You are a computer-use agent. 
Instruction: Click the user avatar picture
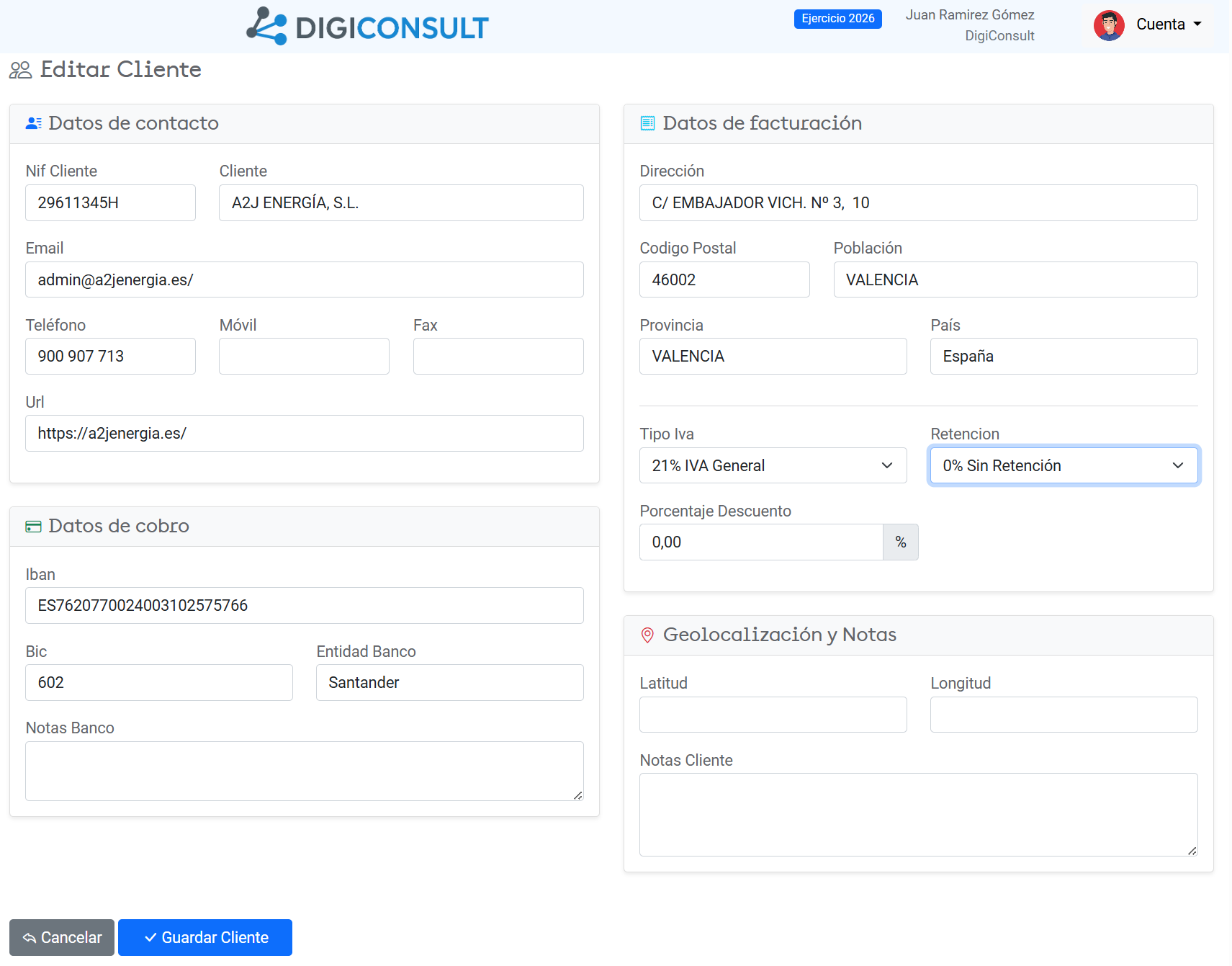[x=1109, y=25]
